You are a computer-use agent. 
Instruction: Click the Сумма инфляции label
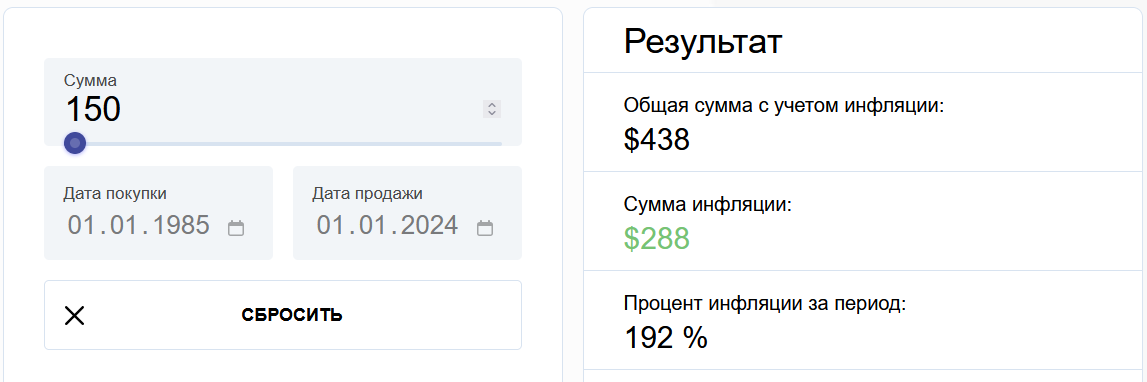point(708,205)
